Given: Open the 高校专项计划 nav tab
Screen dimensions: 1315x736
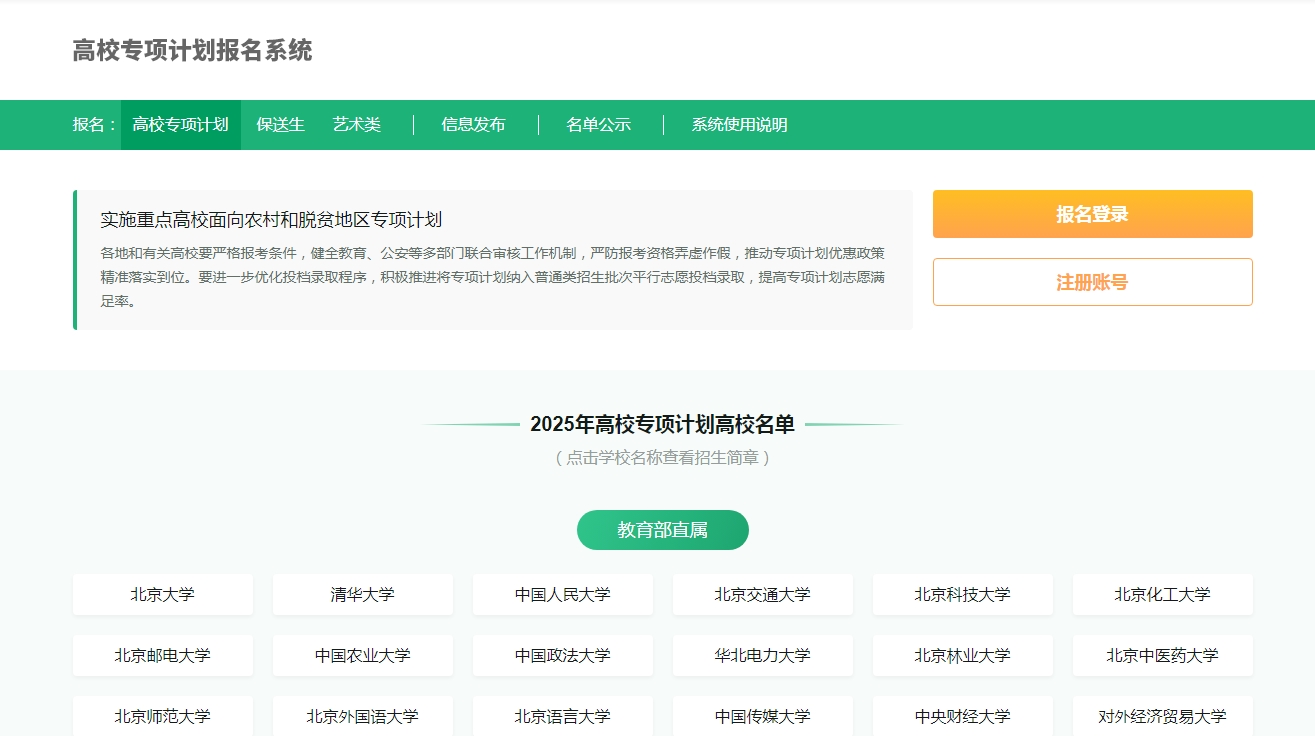Looking at the screenshot, I should pyautogui.click(x=181, y=125).
